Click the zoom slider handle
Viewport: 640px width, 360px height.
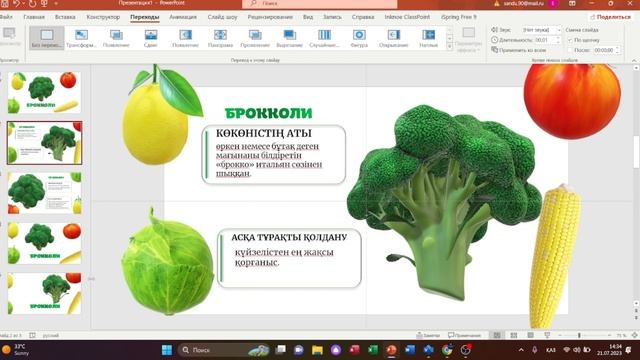coord(579,335)
